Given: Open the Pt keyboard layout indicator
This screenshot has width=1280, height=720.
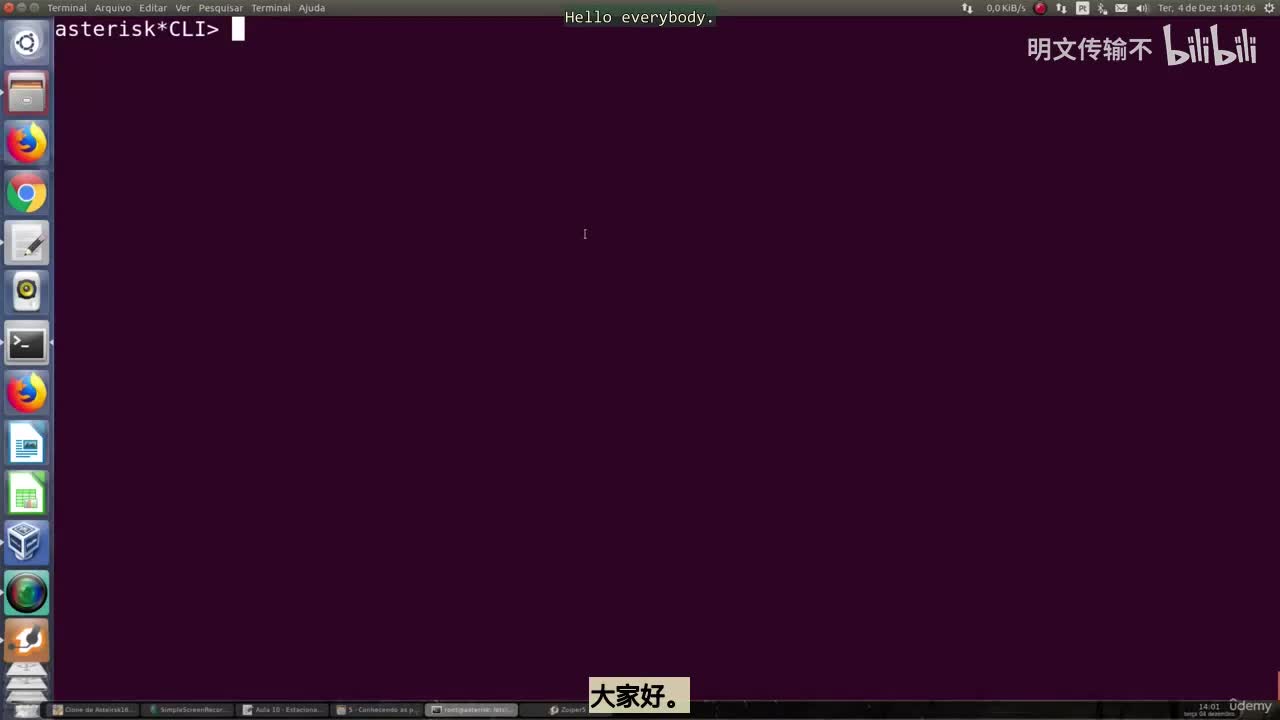Looking at the screenshot, I should point(1082,8).
